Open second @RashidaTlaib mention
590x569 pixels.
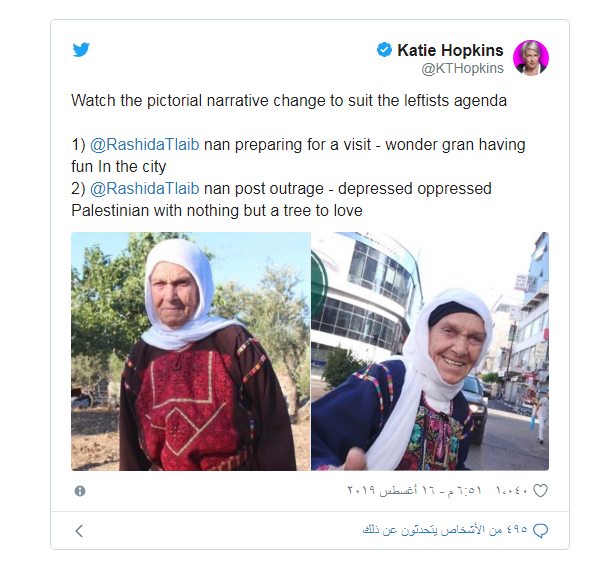pos(144,189)
